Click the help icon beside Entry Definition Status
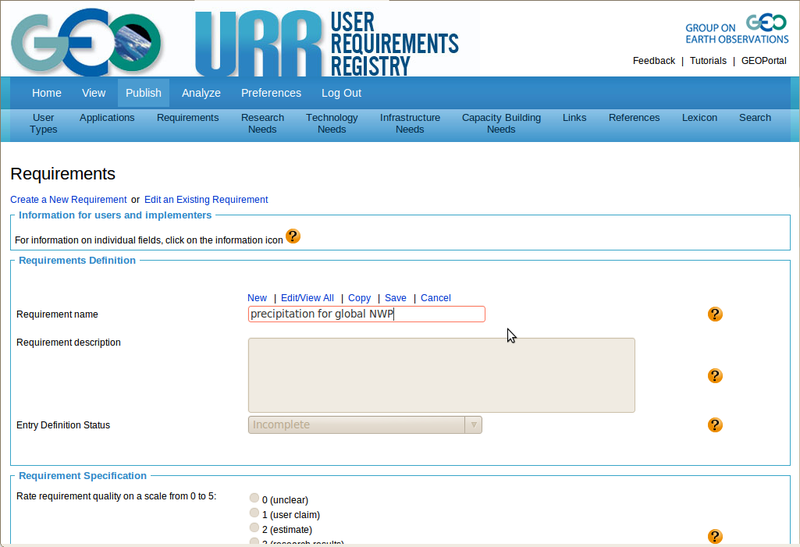 (715, 425)
